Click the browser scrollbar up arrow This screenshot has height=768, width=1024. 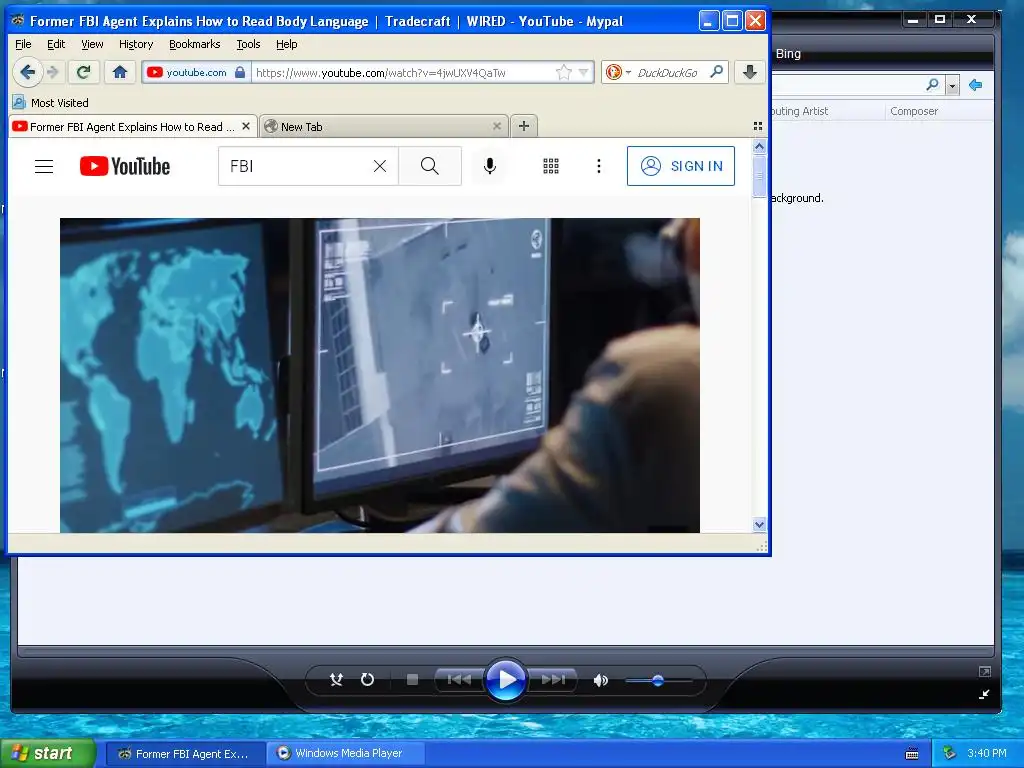(x=759, y=147)
